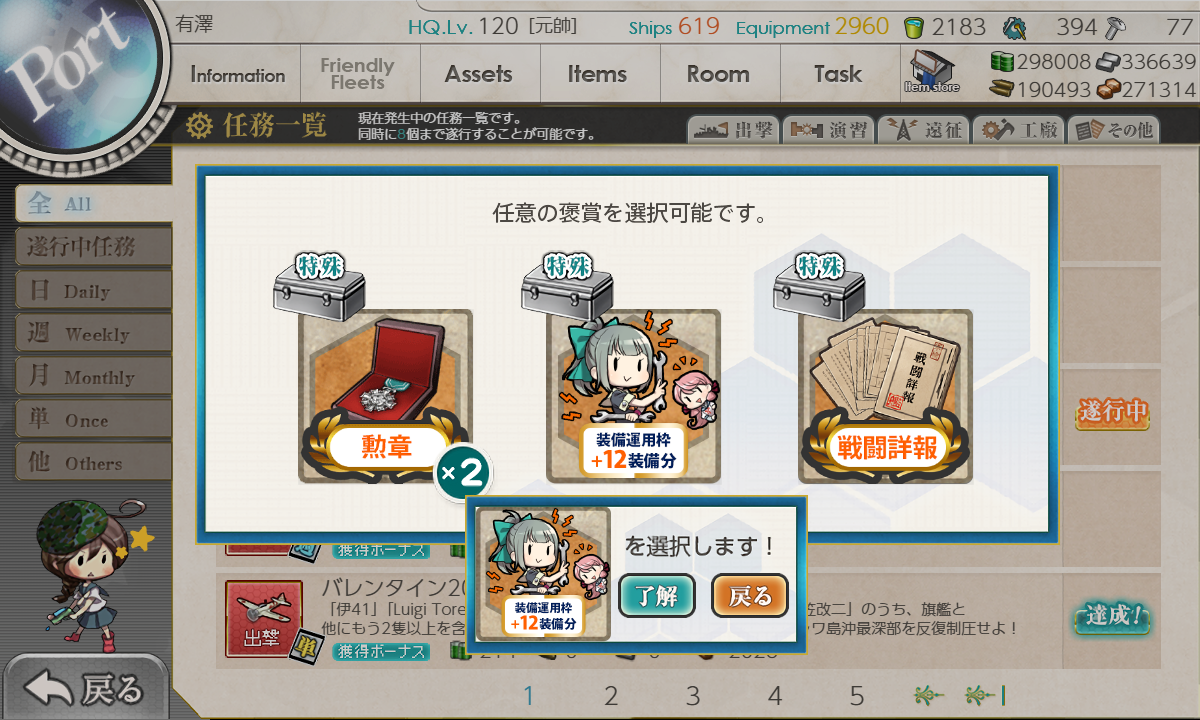Viewport: 1200px width, 720px height.
Task: Open the Items menu
Action: 597,74
